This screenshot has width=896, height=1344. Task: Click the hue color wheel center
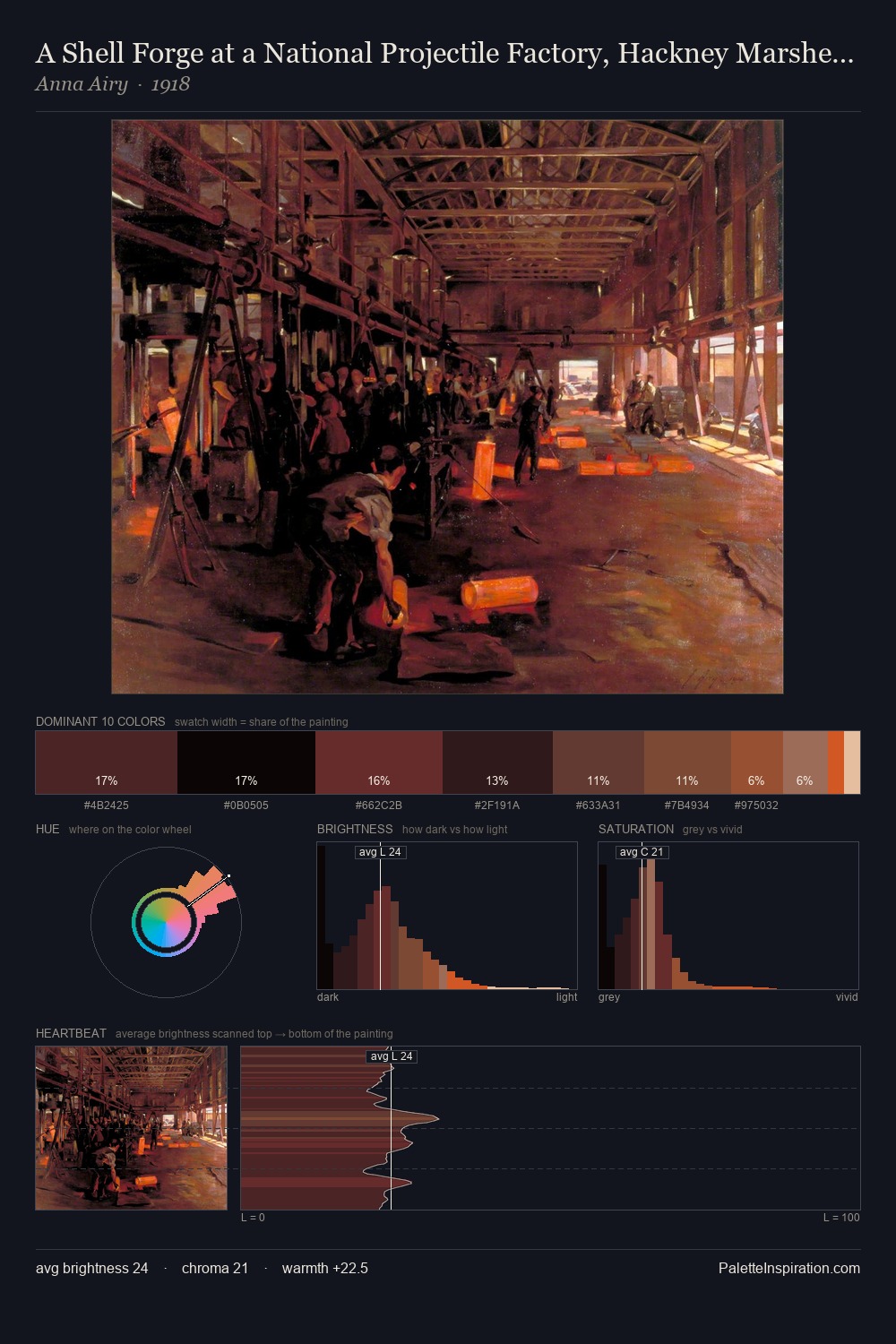point(166,922)
